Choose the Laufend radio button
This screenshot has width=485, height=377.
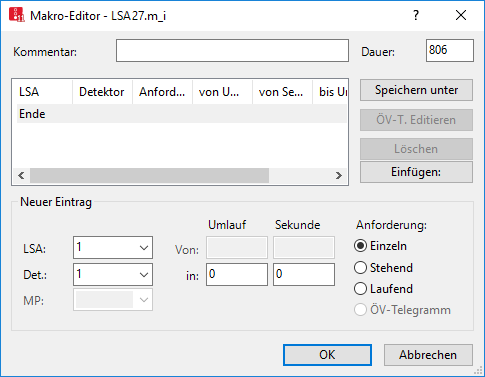tap(360, 289)
